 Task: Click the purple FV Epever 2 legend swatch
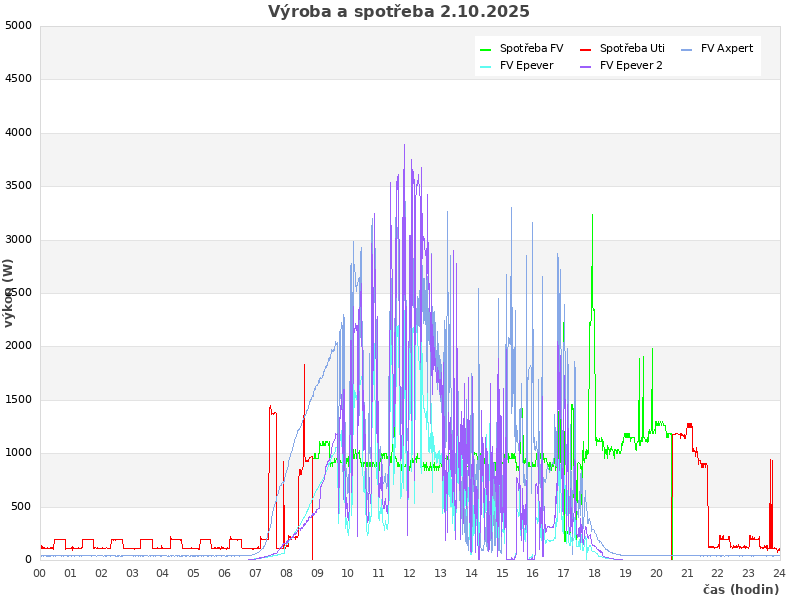point(586,66)
